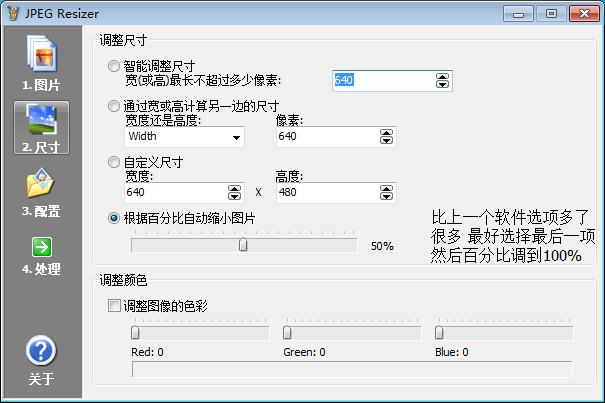
Task: Click the percentage slider thumb at 50%
Action: [x=243, y=245]
